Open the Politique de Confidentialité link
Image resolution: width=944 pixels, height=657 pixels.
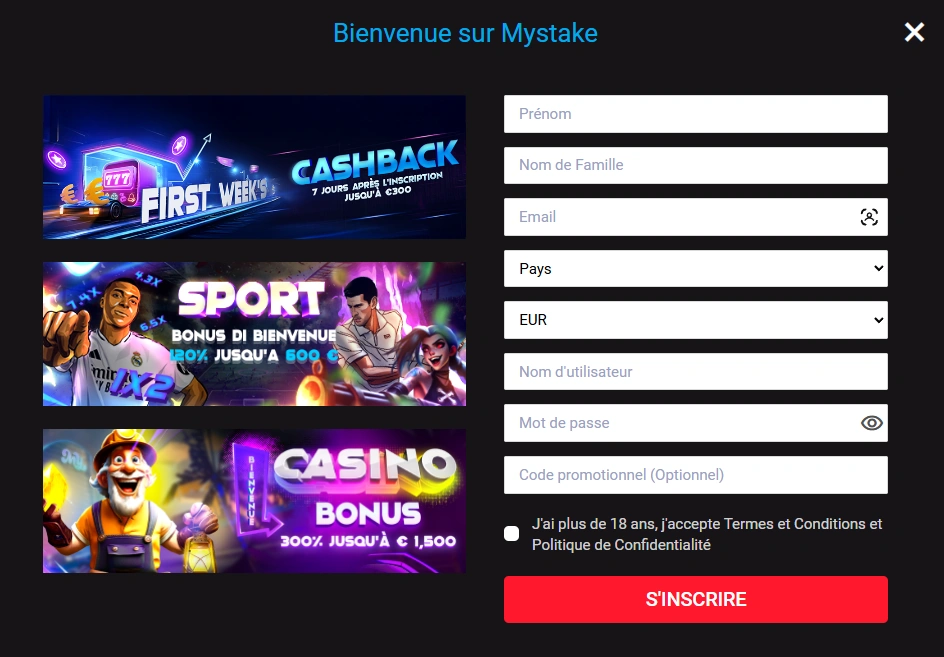(x=621, y=545)
